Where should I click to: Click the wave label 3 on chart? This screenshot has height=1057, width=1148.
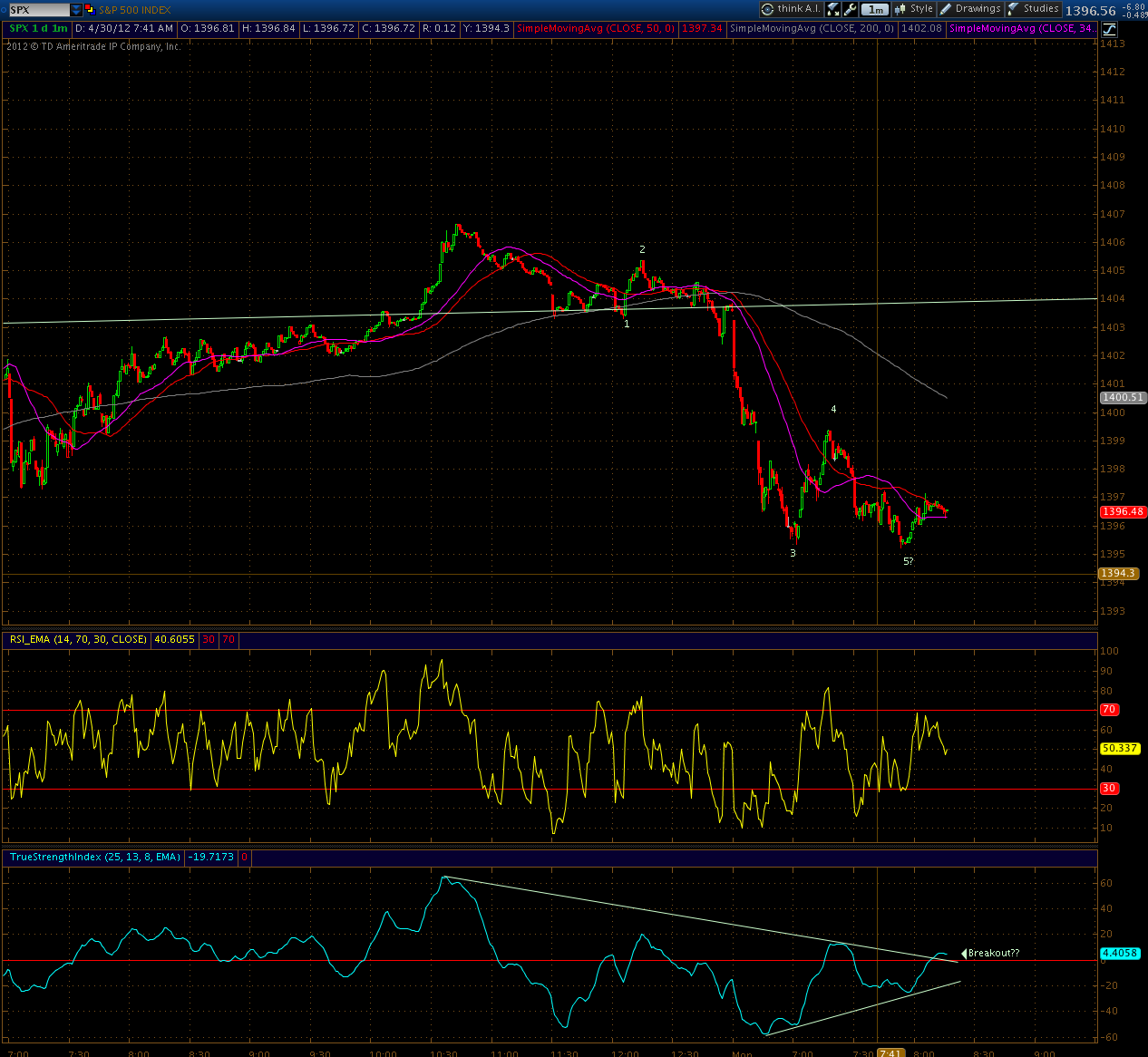tap(793, 553)
